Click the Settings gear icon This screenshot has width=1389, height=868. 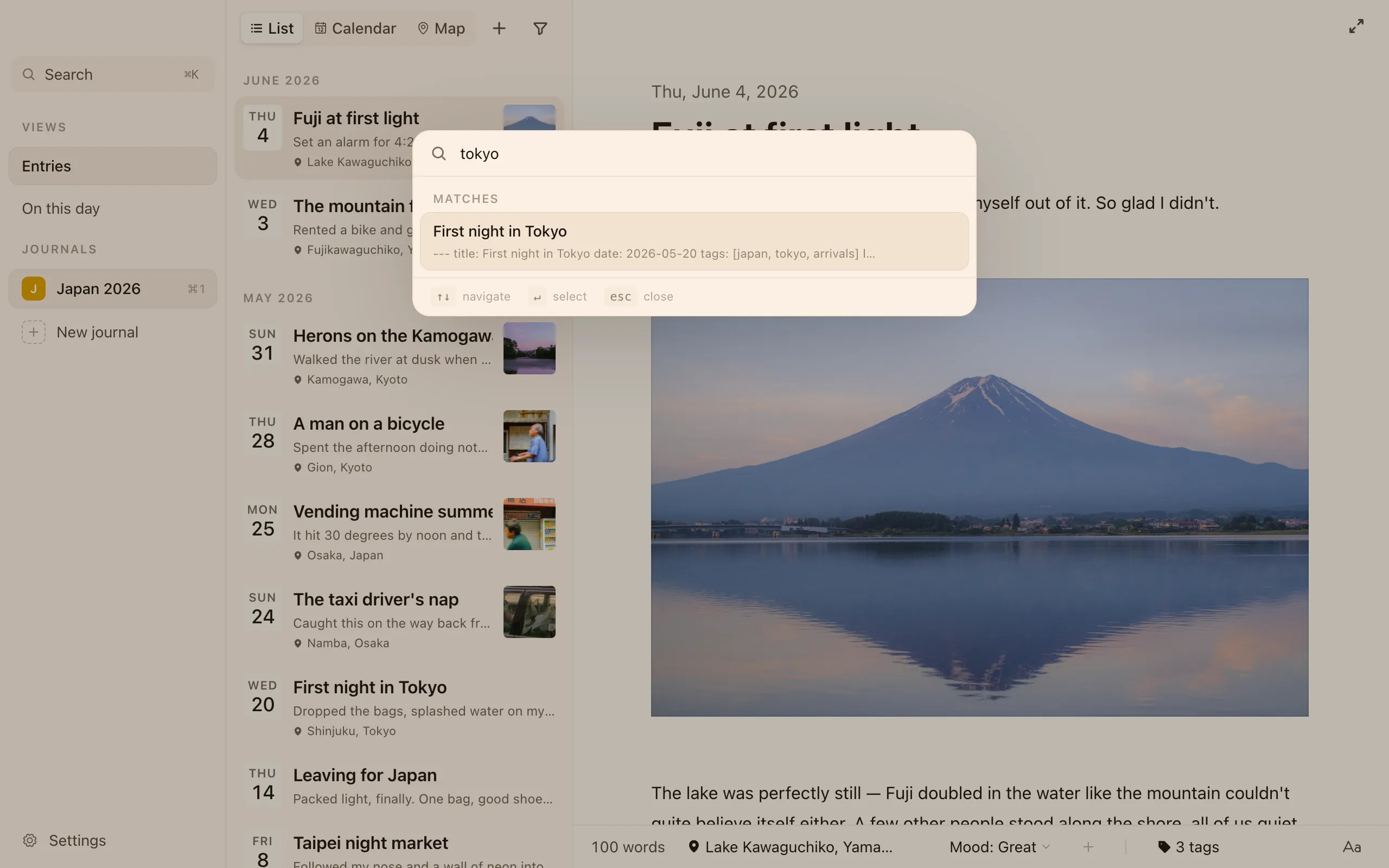pos(30,840)
